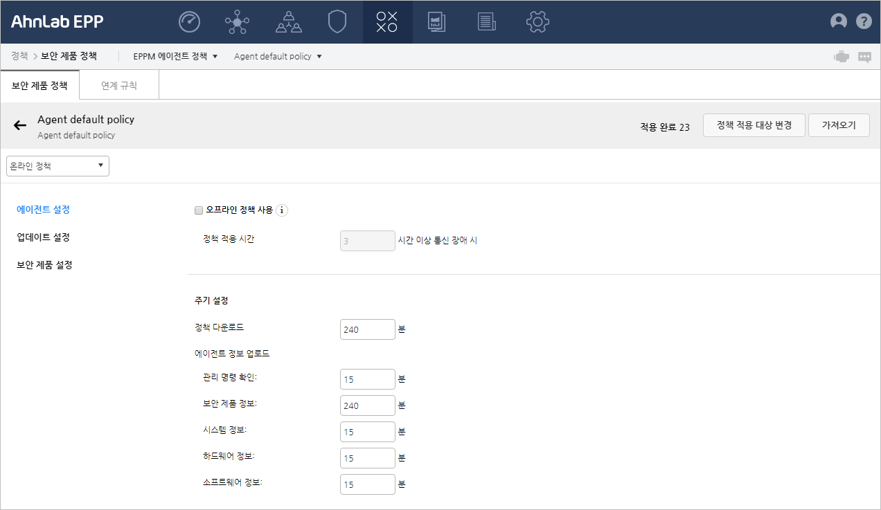
Task: Enable the 오프라인 정책 사용 checkbox
Action: (x=199, y=211)
